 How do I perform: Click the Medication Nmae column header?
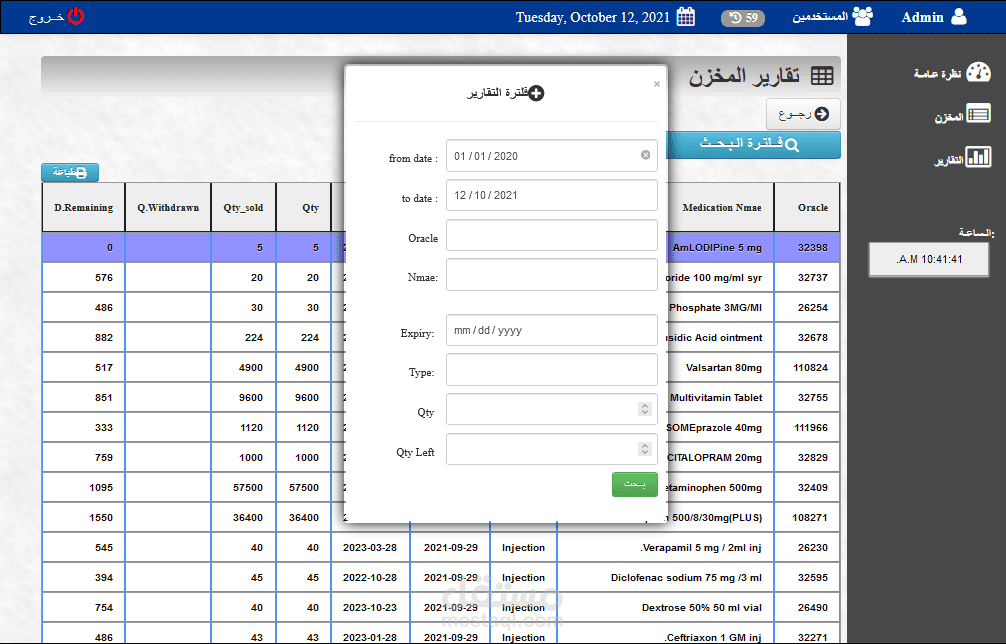pos(720,207)
